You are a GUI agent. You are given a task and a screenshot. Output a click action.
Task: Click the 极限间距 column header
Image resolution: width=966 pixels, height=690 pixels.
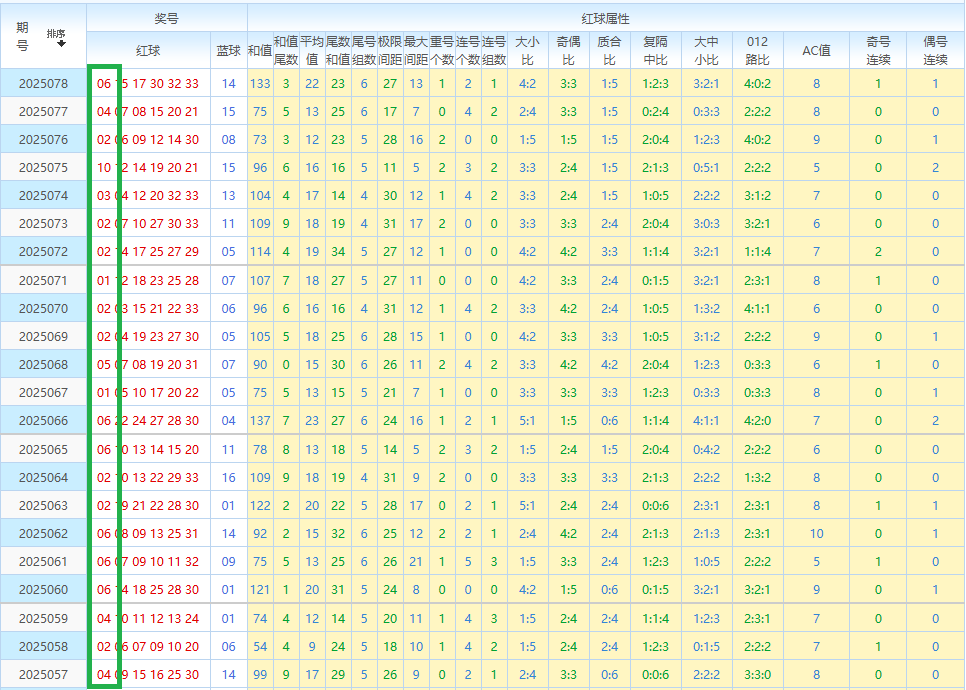click(389, 51)
